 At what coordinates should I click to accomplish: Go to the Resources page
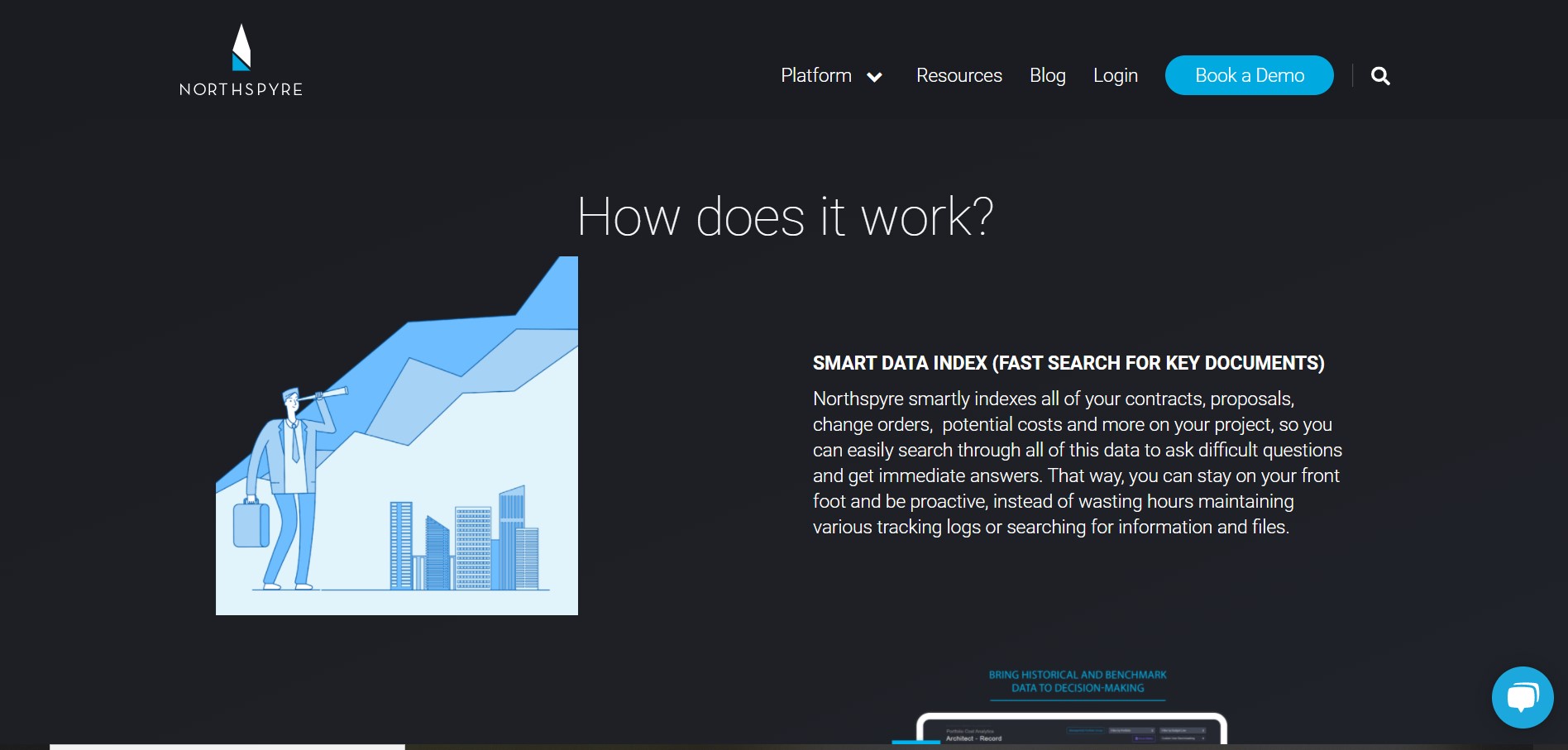959,75
